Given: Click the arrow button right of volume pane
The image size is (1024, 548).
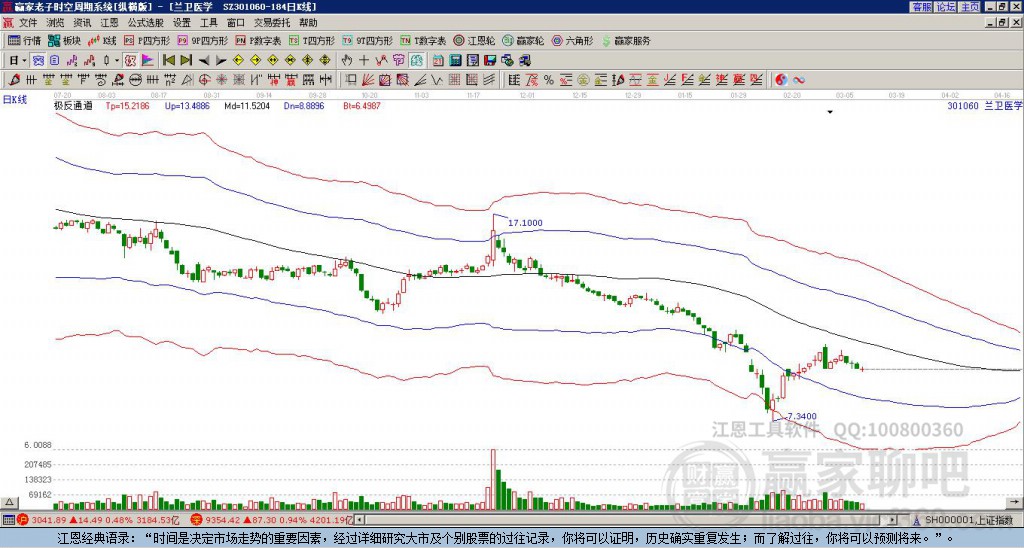Looking at the screenshot, I should tap(1014, 502).
